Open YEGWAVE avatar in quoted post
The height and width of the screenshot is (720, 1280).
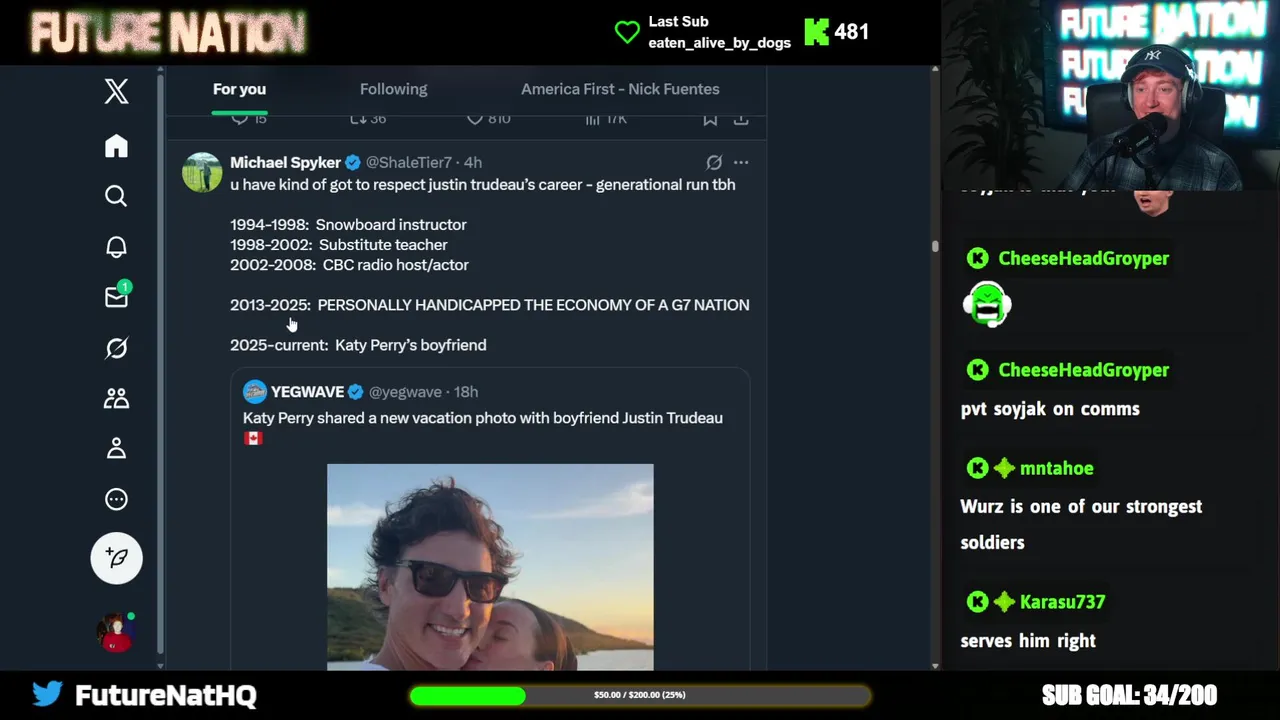255,392
